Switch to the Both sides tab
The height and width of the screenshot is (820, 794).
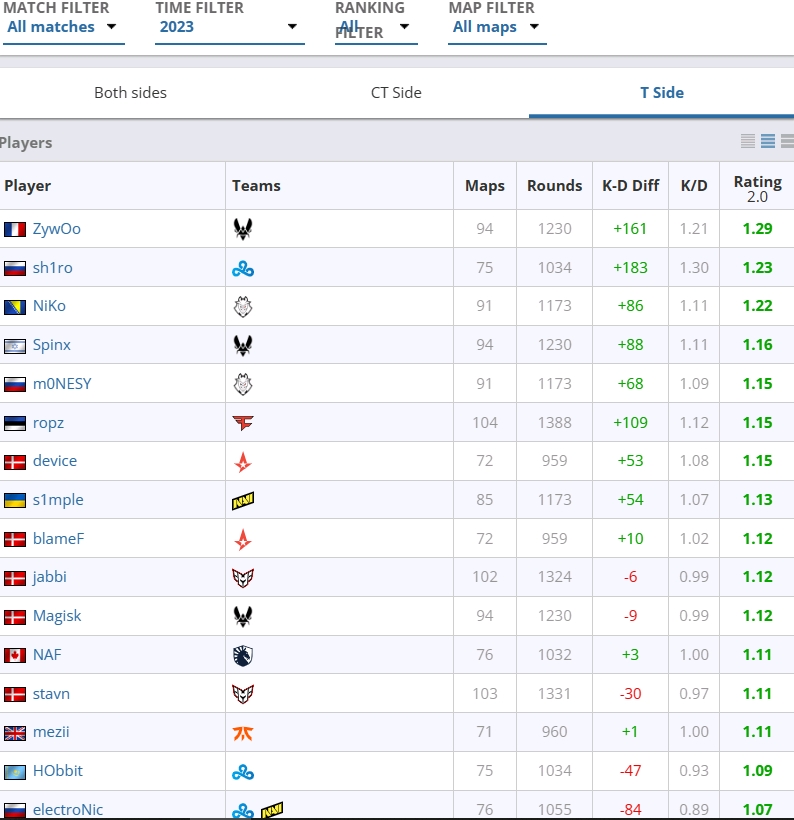coord(131,93)
